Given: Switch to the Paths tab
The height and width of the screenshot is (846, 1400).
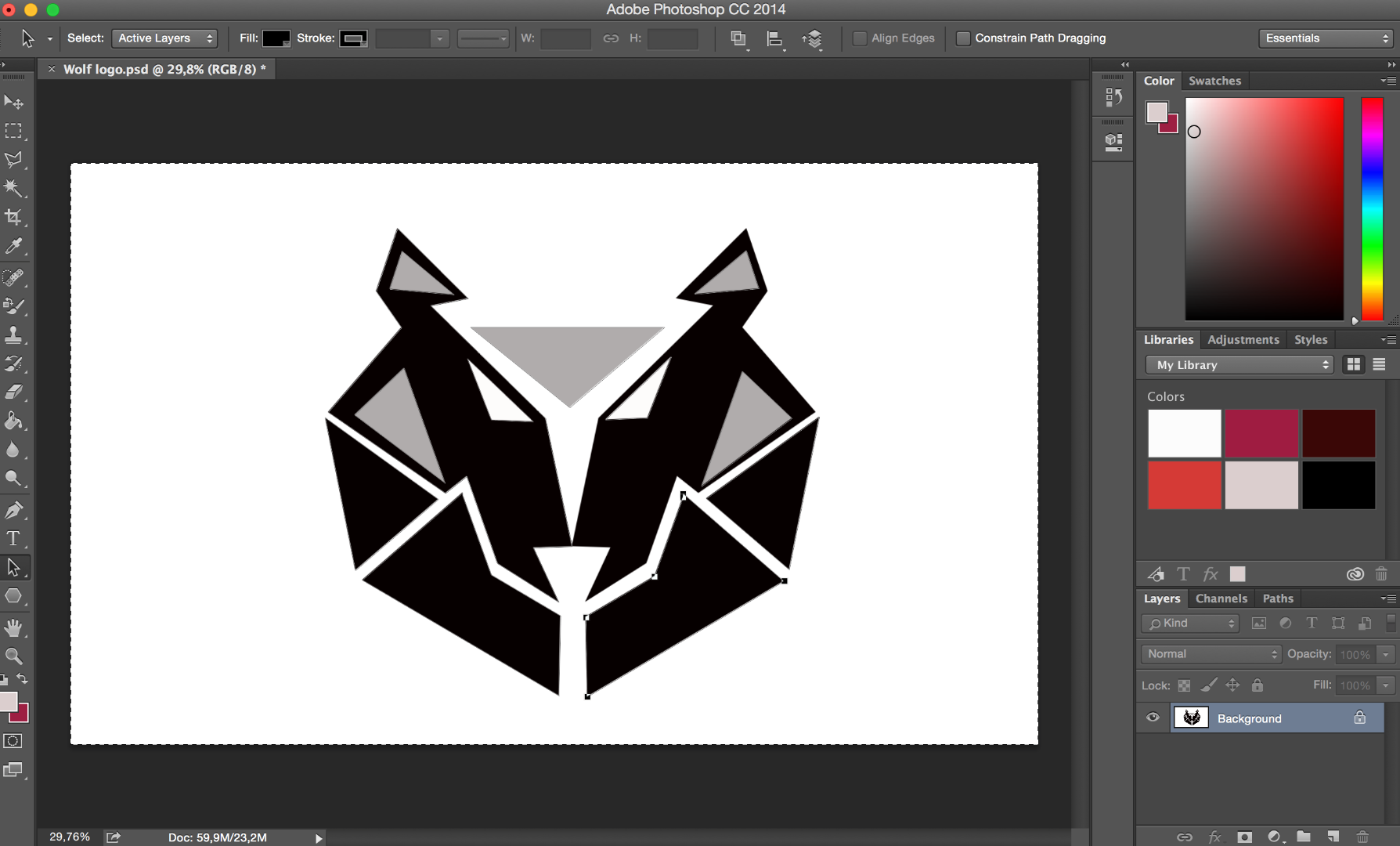Looking at the screenshot, I should (1278, 598).
